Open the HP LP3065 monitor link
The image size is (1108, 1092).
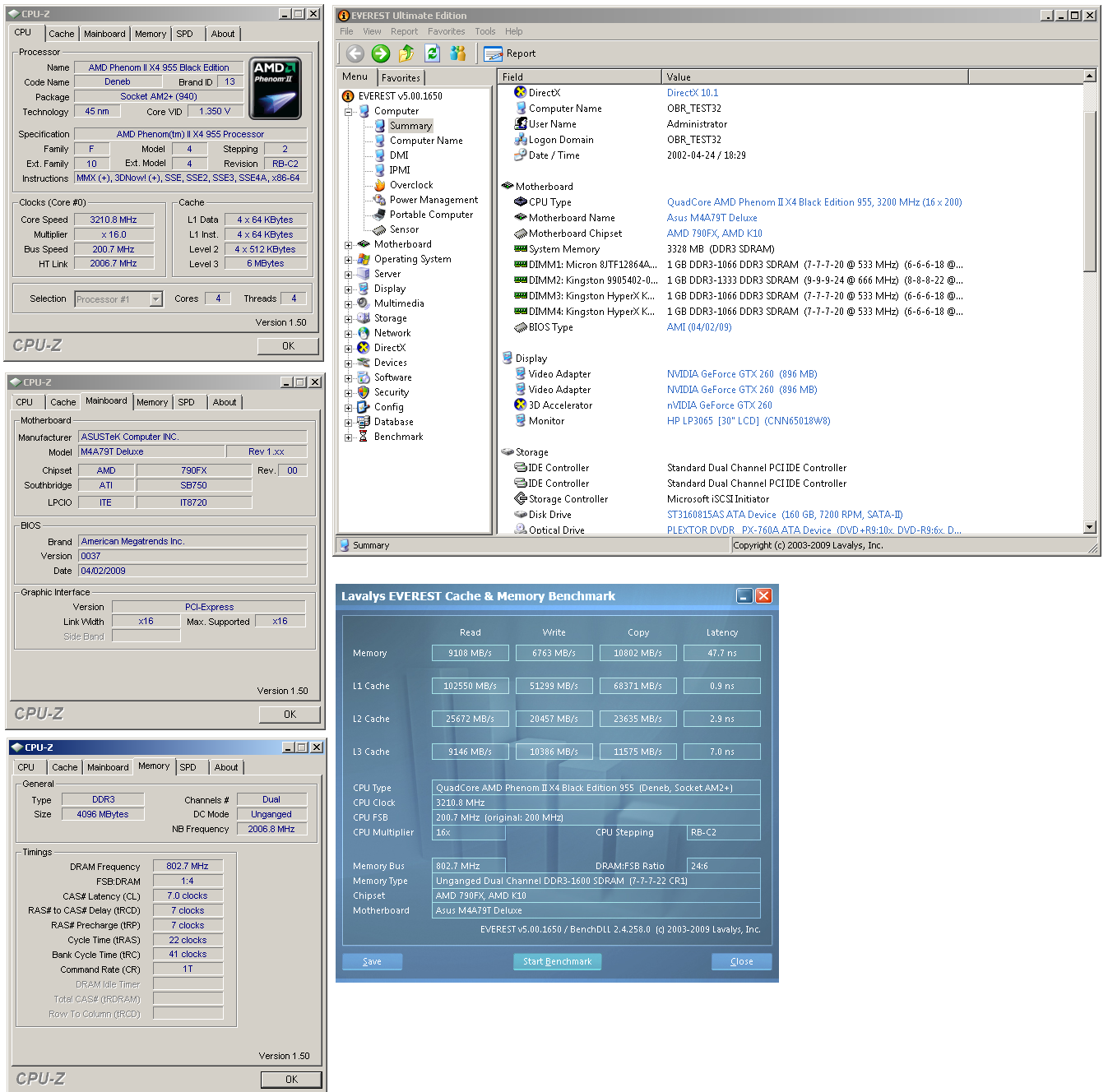[749, 421]
